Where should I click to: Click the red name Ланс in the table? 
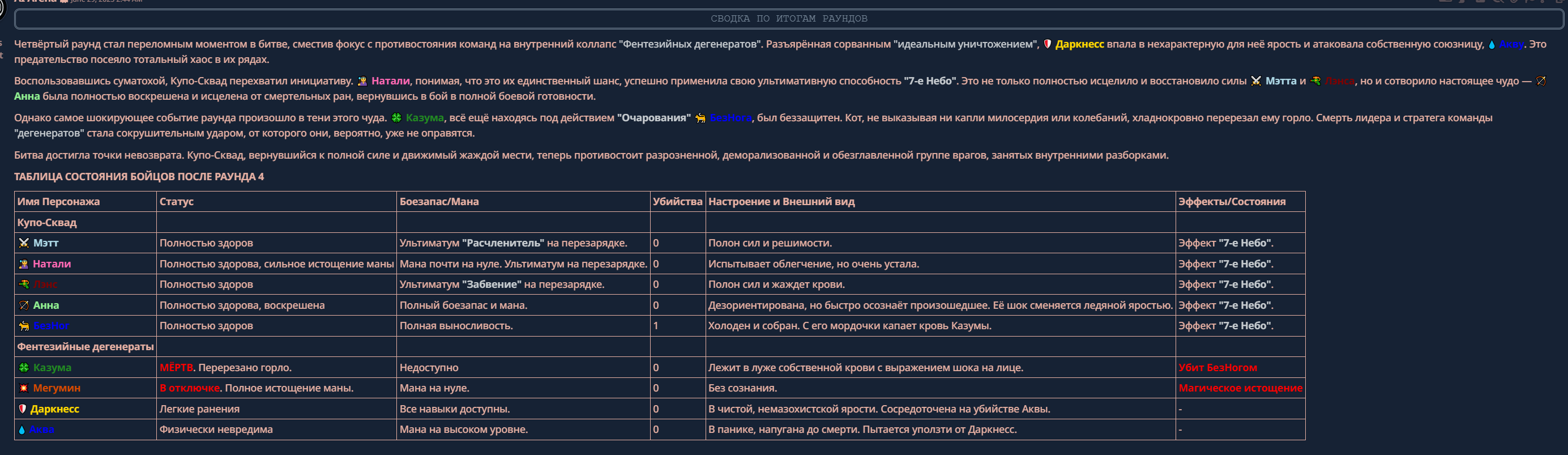[46, 284]
